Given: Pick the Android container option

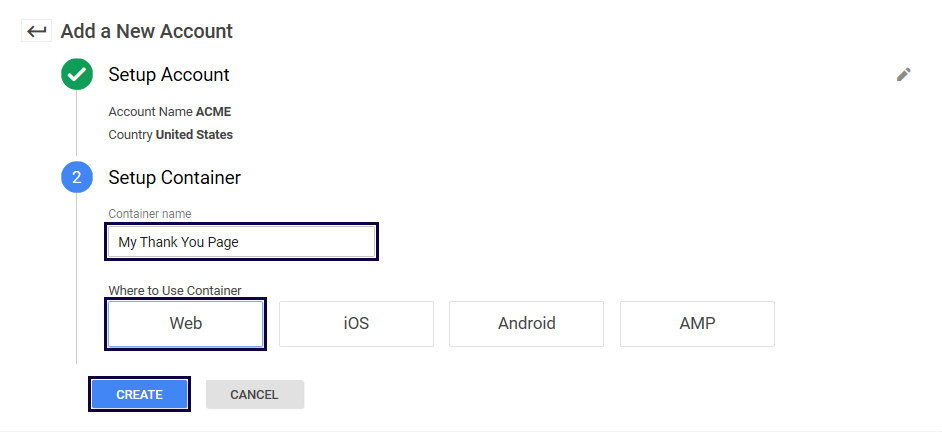Looking at the screenshot, I should 526,324.
